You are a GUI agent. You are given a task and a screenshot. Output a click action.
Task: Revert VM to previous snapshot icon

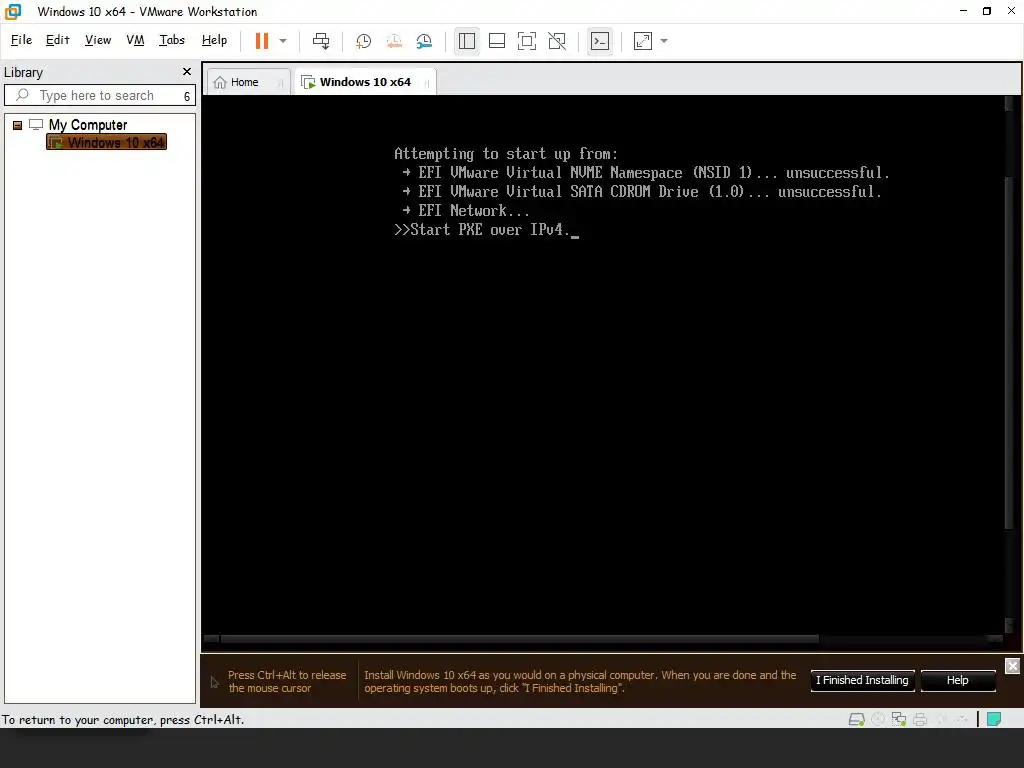coord(394,41)
